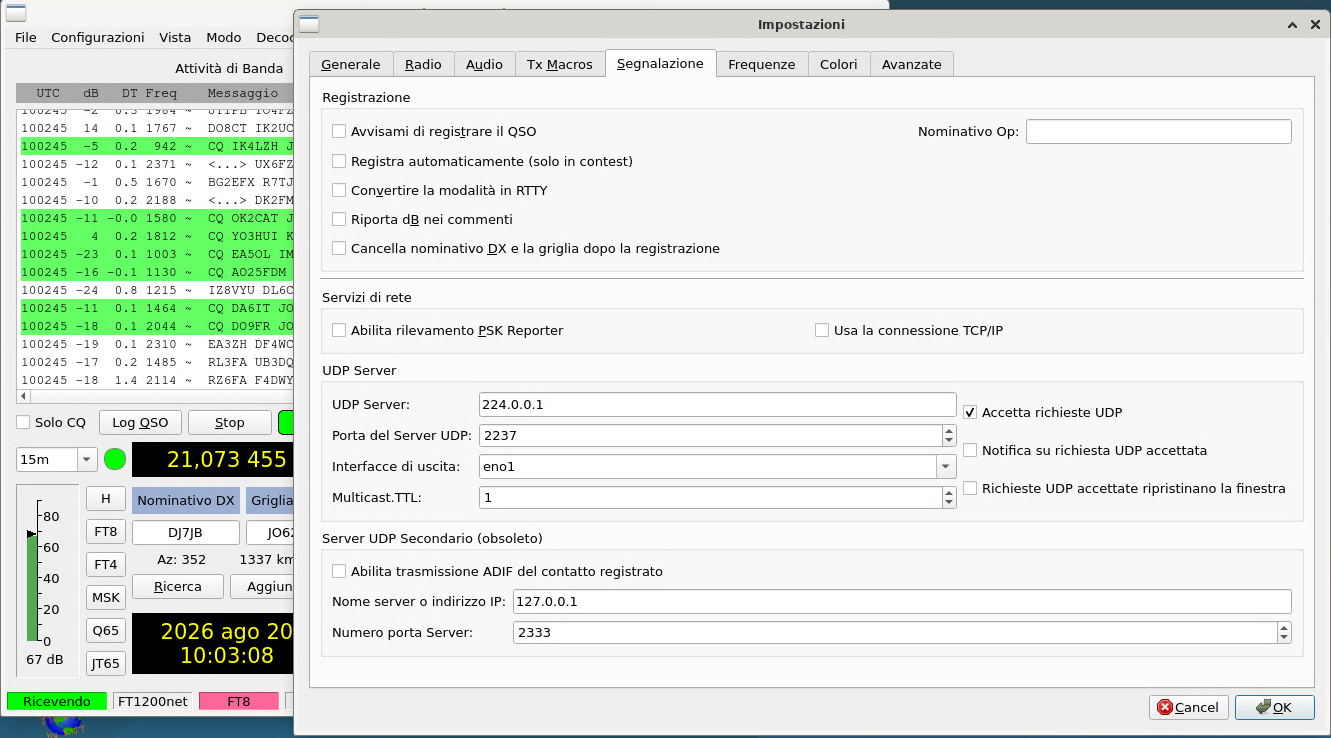Click the Nome server o indirizzo IP field
Viewport: 1331px width, 738px height.
click(902, 601)
